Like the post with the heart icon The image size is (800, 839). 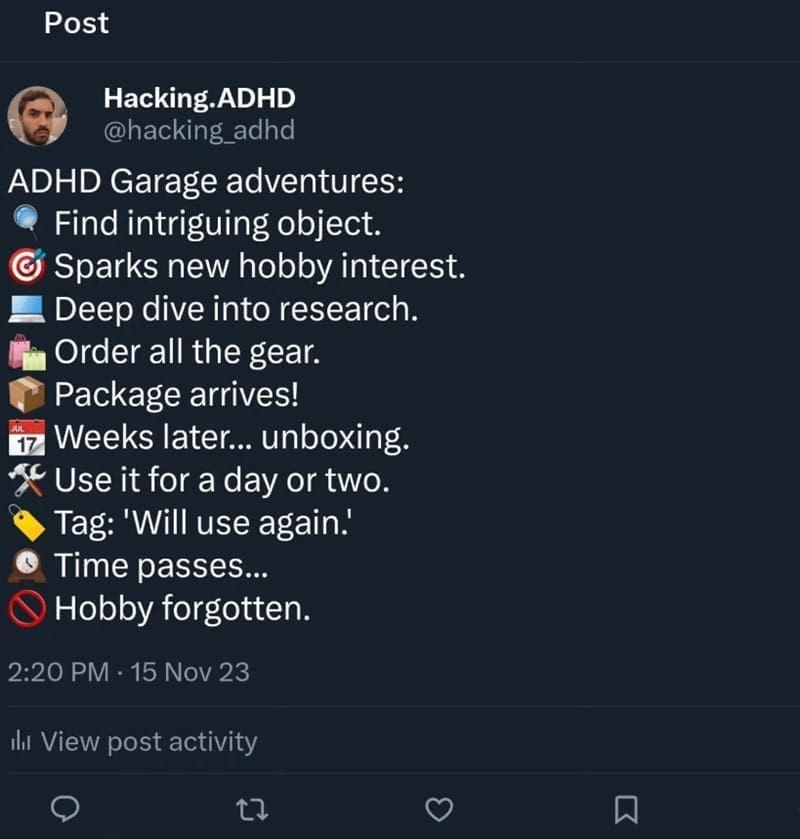pyautogui.click(x=439, y=808)
